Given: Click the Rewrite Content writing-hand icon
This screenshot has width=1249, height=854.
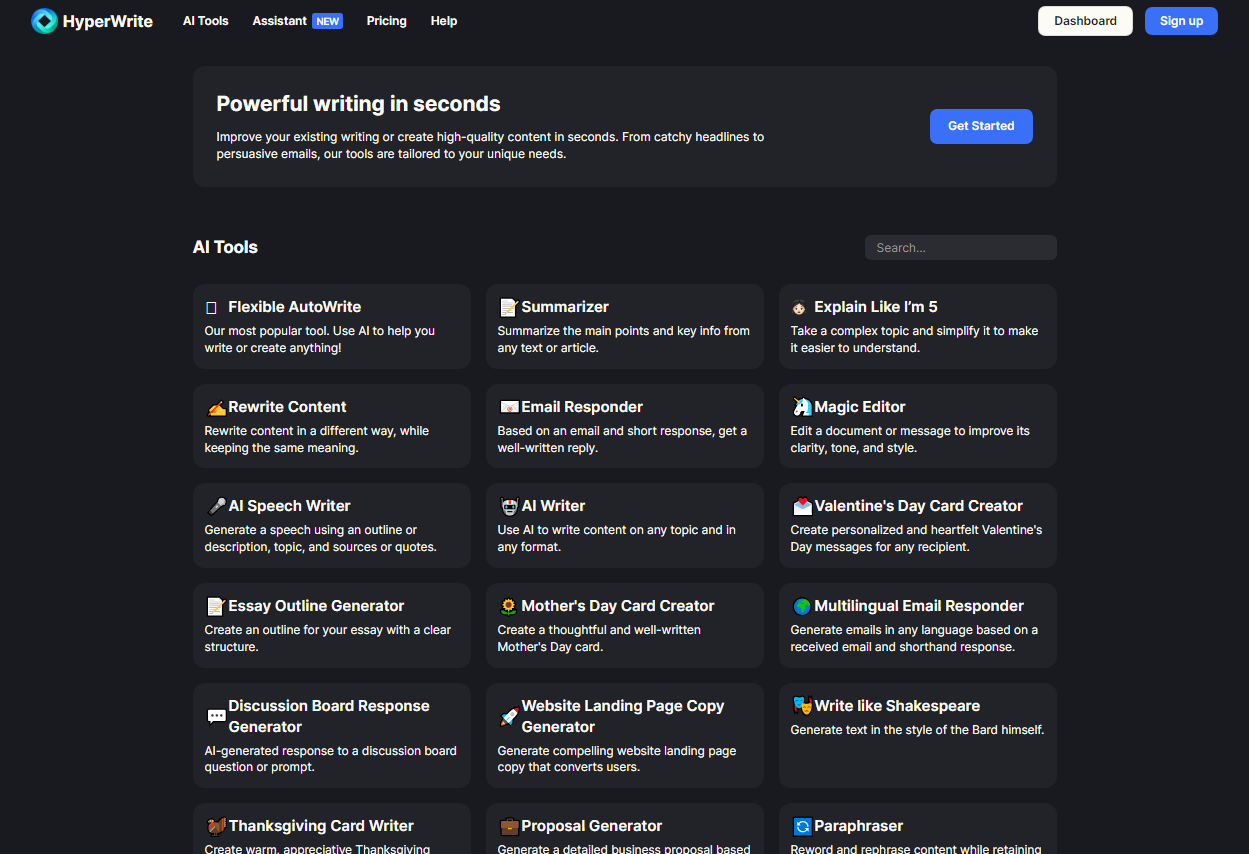Looking at the screenshot, I should pyautogui.click(x=216, y=408).
